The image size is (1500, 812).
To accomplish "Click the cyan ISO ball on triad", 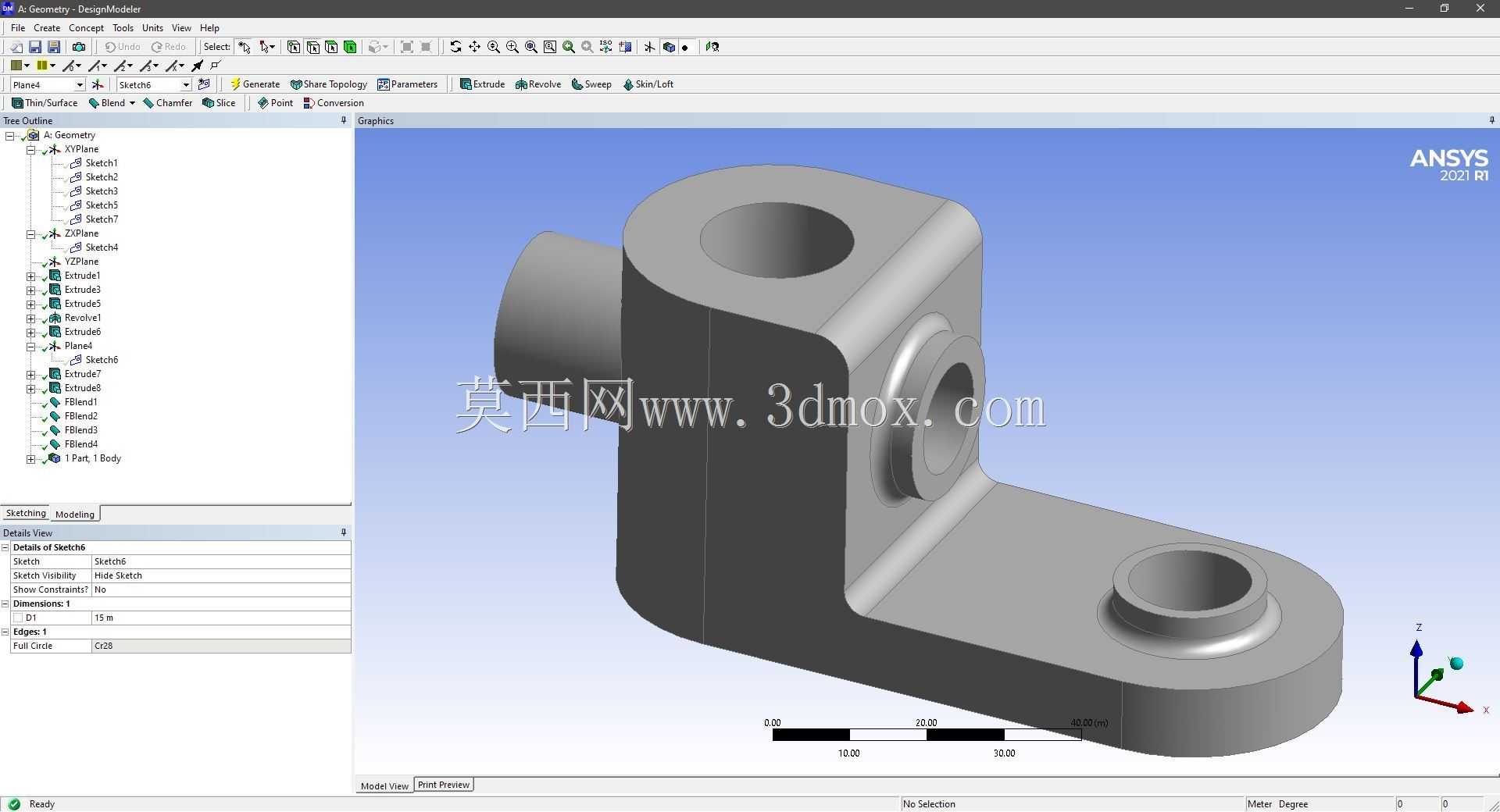I will click(1456, 664).
